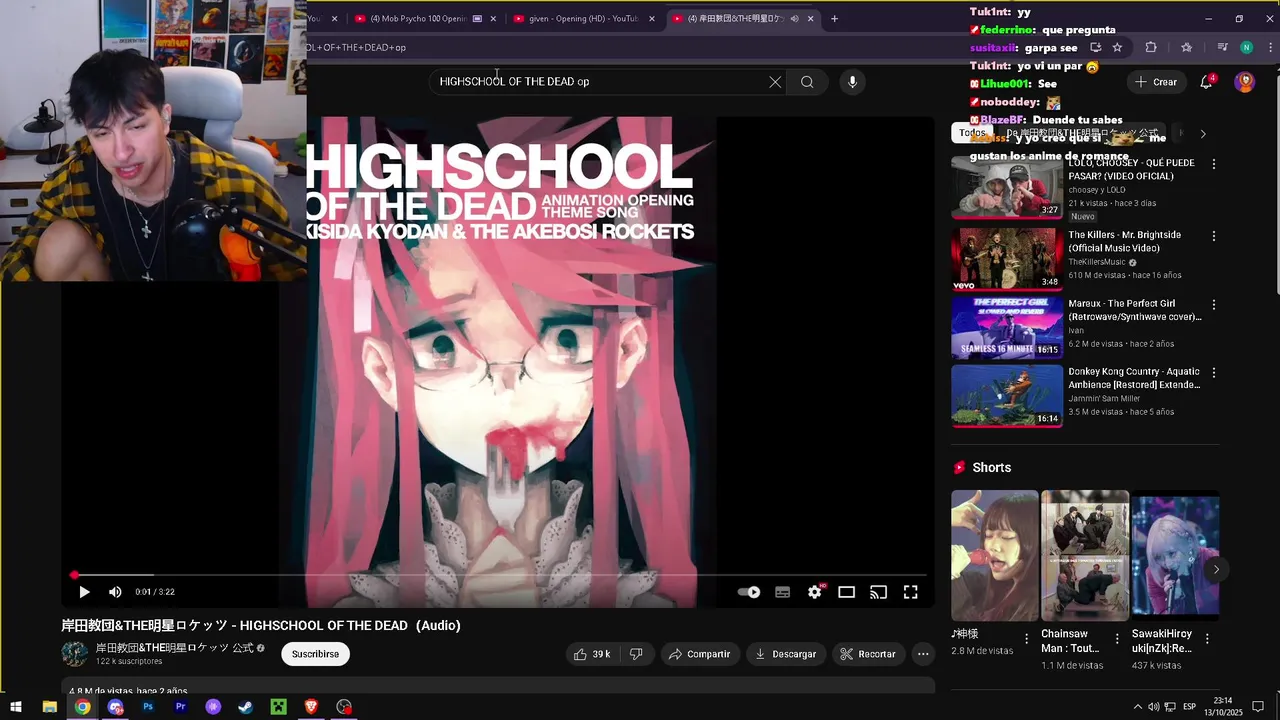Image resolution: width=1280 pixels, height=720 pixels.
Task: Open Photoshop from the taskbar
Action: pos(148,707)
